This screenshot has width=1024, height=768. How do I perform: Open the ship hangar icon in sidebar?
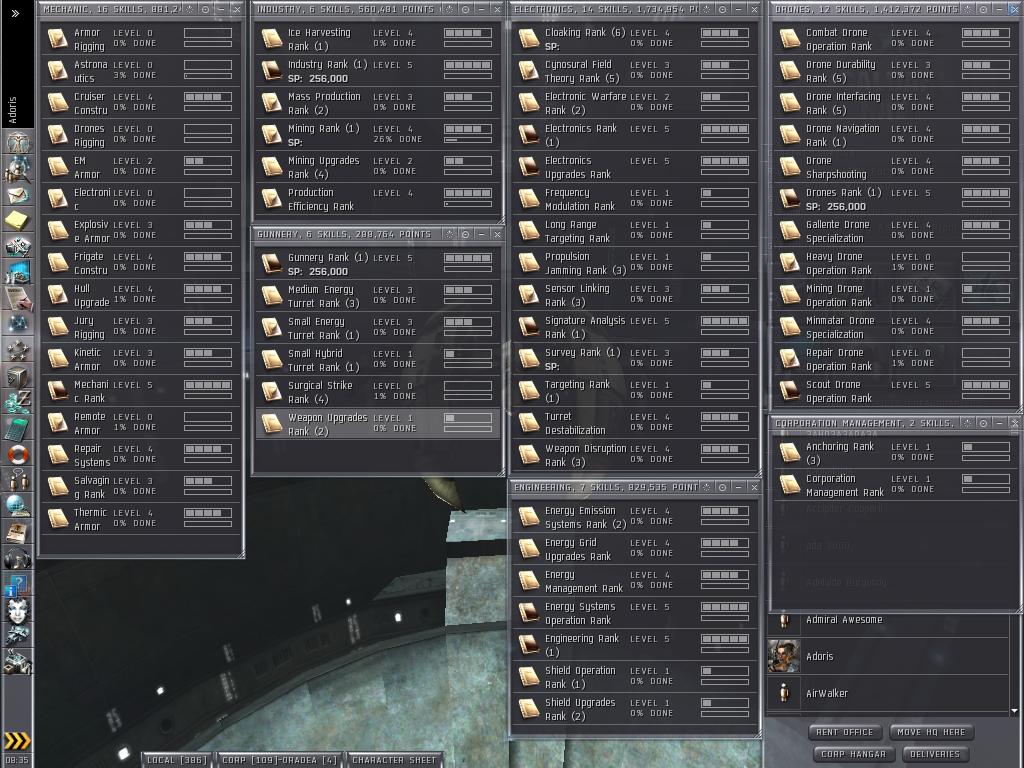pos(18,635)
